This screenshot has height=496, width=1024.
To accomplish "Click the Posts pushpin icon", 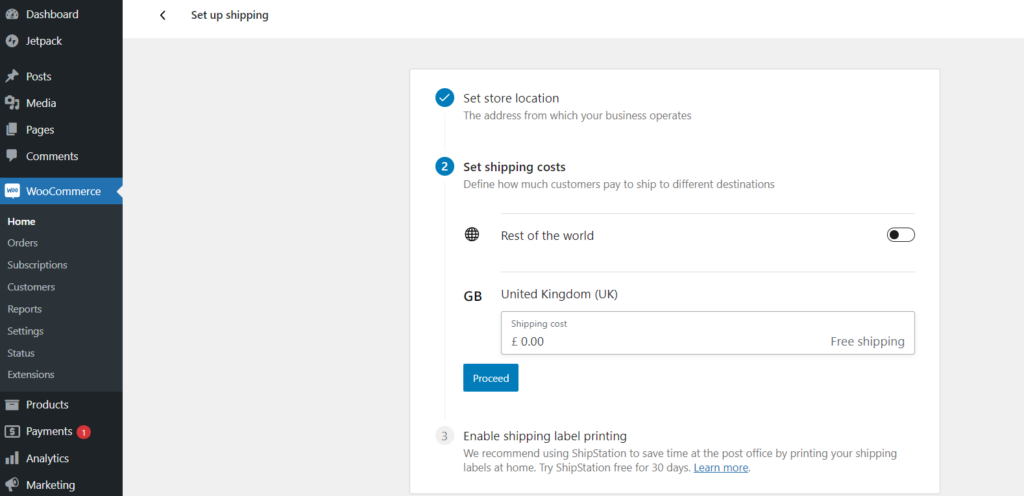I will point(12,76).
